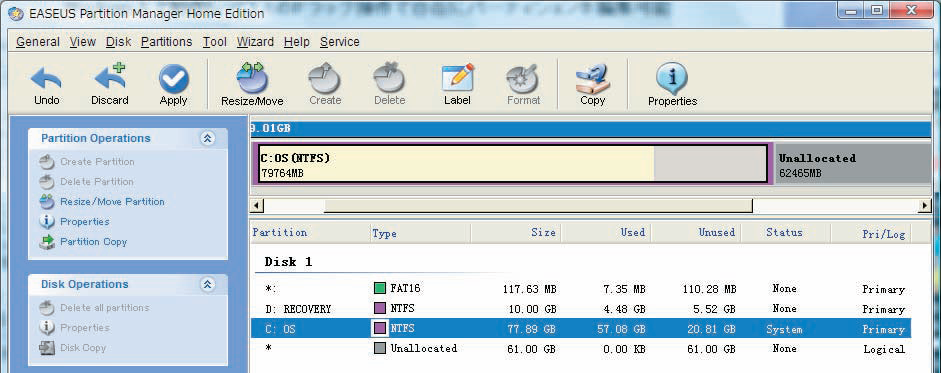941x373 pixels.
Task: Select the D: RECOVERY partition row
Action: tap(580, 309)
